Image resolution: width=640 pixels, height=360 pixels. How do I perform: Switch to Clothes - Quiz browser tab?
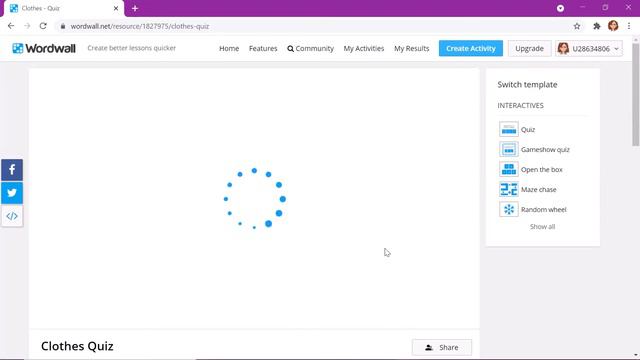pyautogui.click(x=63, y=9)
